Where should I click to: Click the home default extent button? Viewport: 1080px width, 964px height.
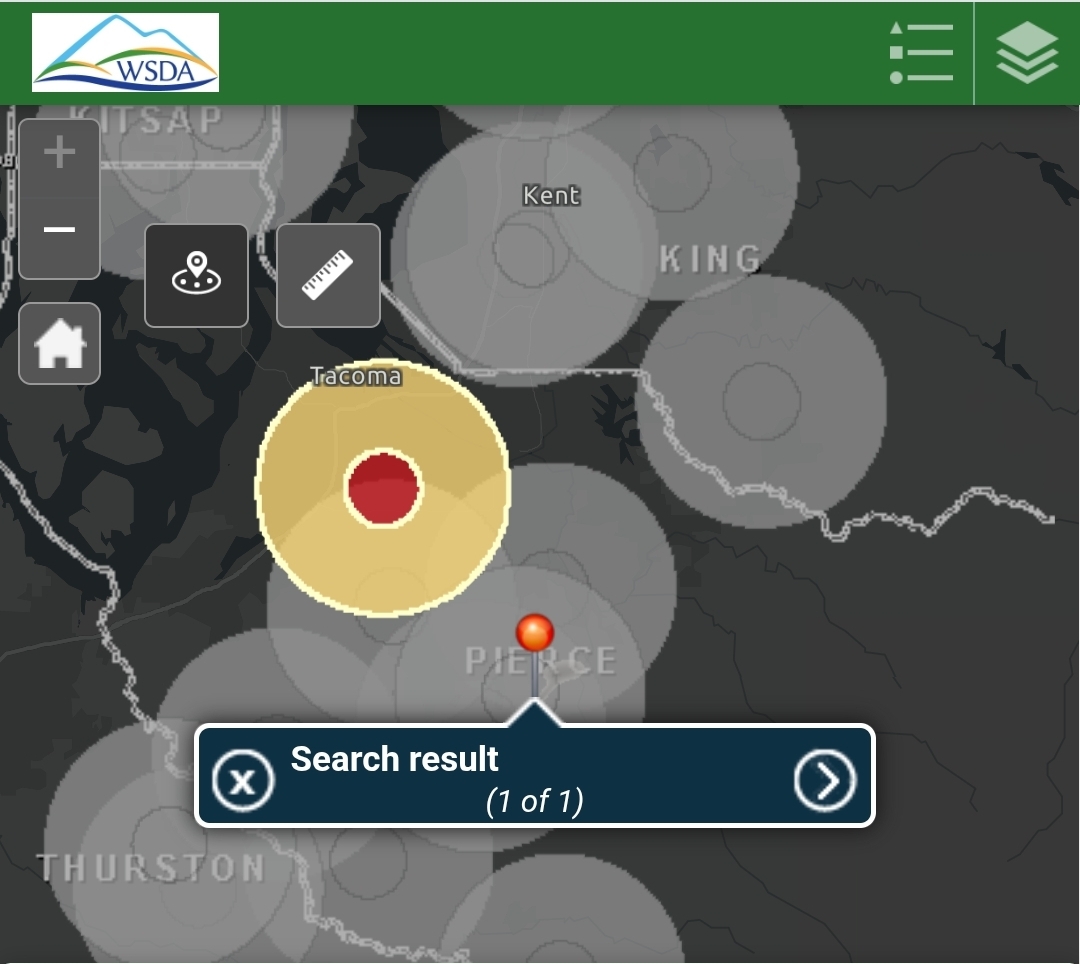[x=60, y=344]
